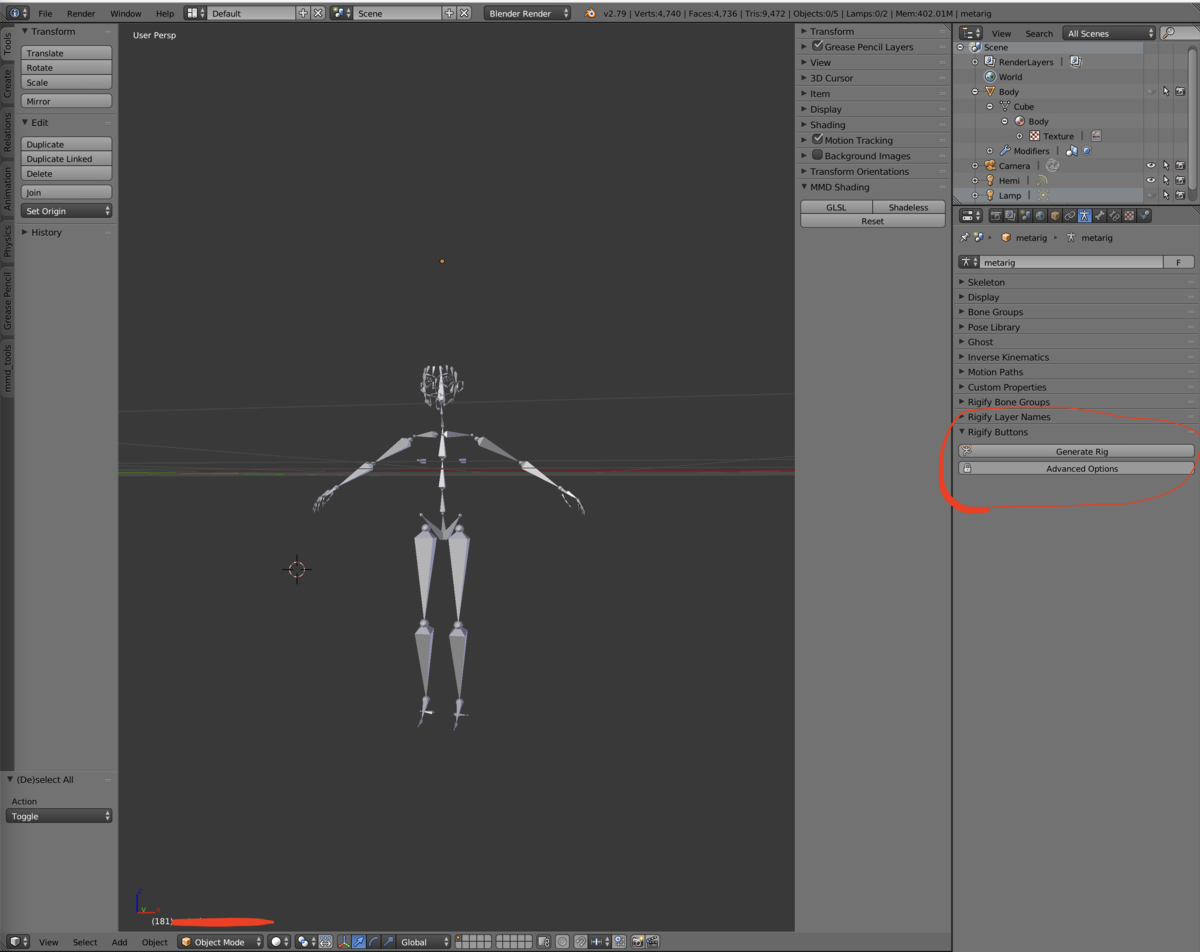Open the World properties tab
The image size is (1200, 952).
pyautogui.click(x=1040, y=215)
